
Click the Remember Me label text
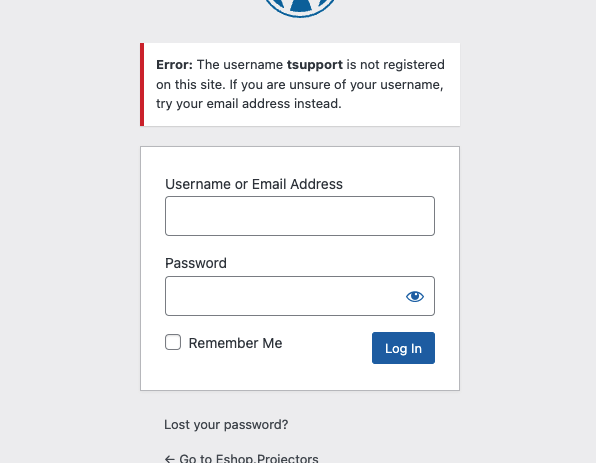(235, 343)
